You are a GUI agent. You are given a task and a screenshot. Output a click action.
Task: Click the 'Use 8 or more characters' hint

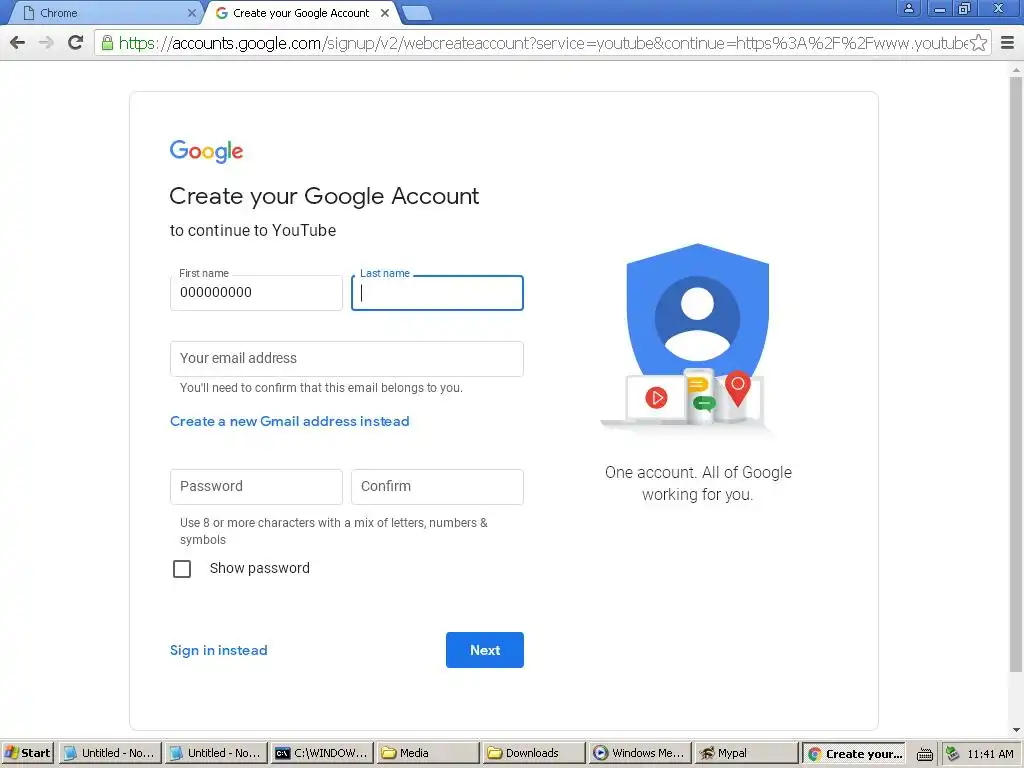(334, 531)
